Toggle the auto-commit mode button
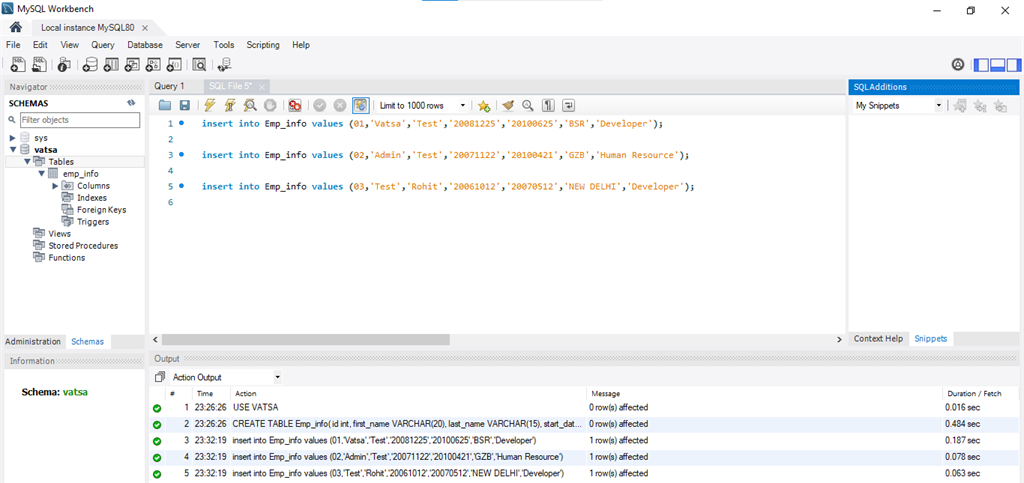 point(360,105)
